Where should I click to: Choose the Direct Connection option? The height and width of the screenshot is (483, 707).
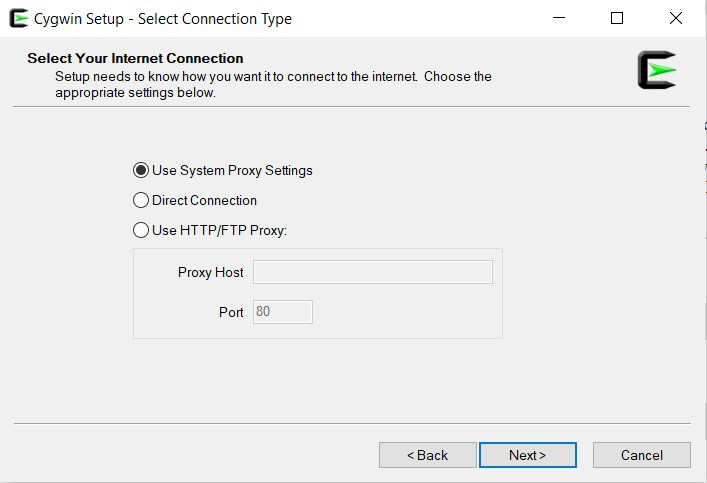(141, 200)
